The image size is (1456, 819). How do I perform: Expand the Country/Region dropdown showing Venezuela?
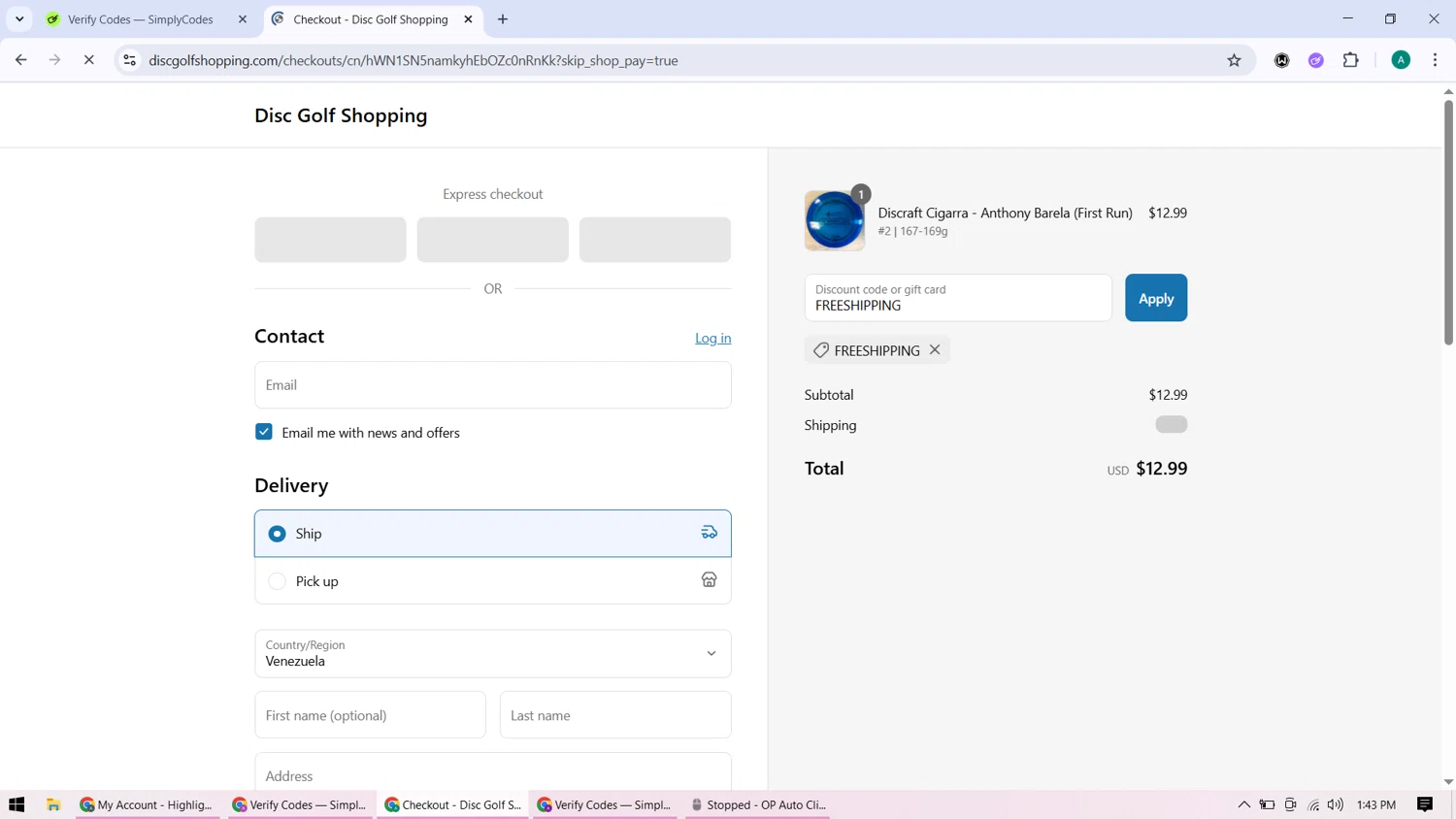point(492,654)
